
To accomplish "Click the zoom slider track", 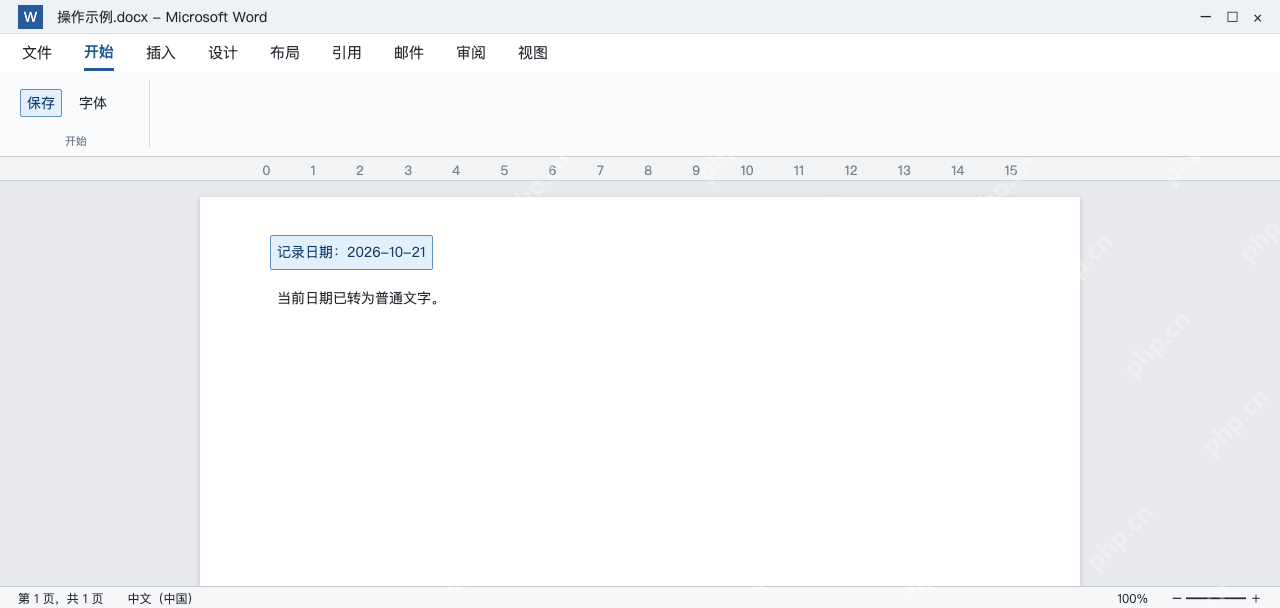I will (x=1216, y=598).
